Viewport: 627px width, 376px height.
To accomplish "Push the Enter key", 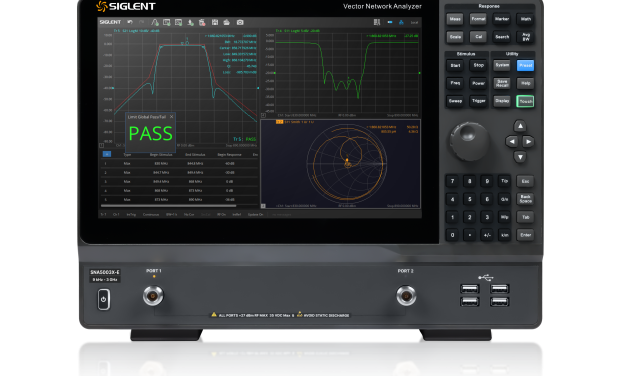I will 525,235.
